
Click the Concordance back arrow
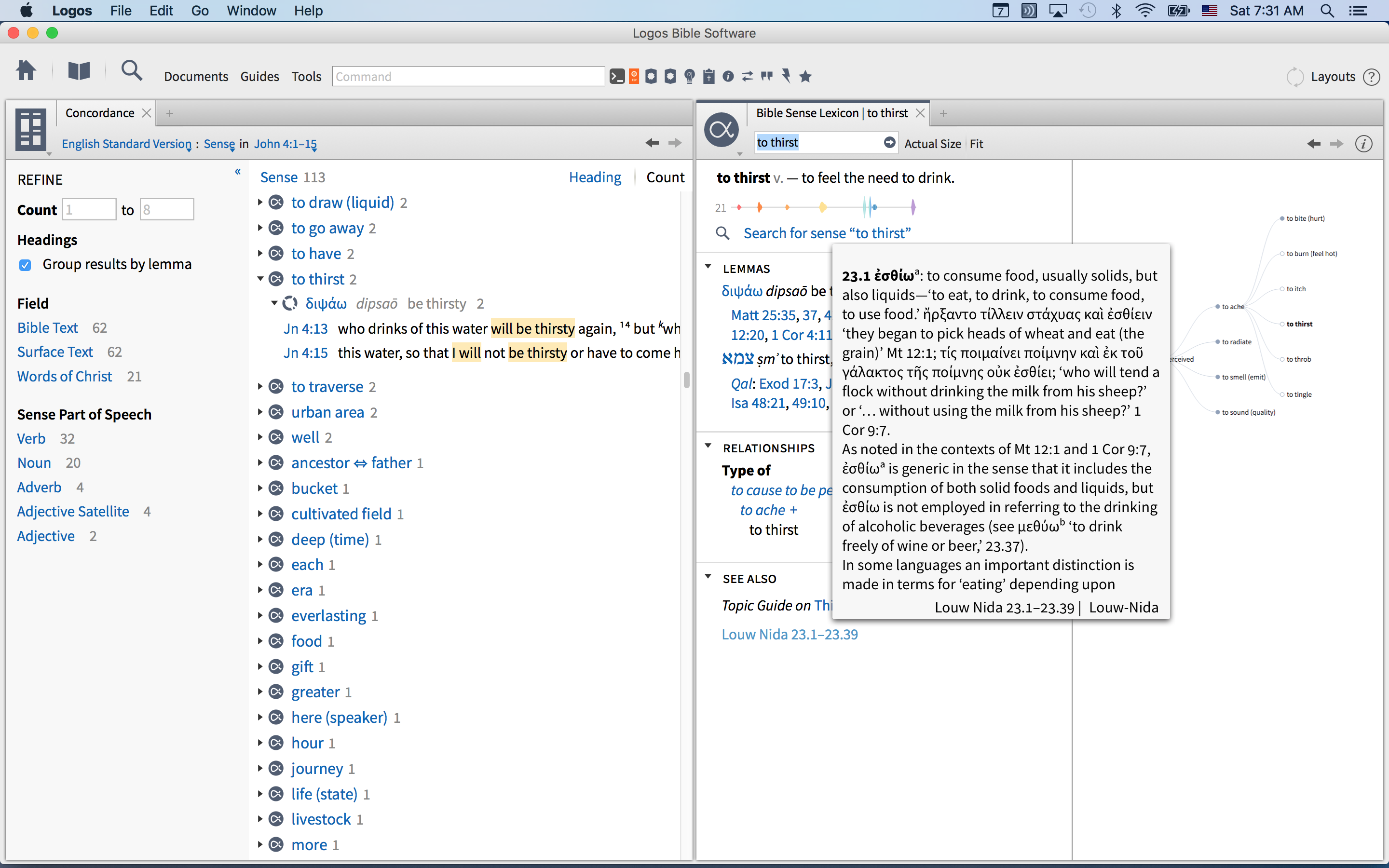click(652, 143)
